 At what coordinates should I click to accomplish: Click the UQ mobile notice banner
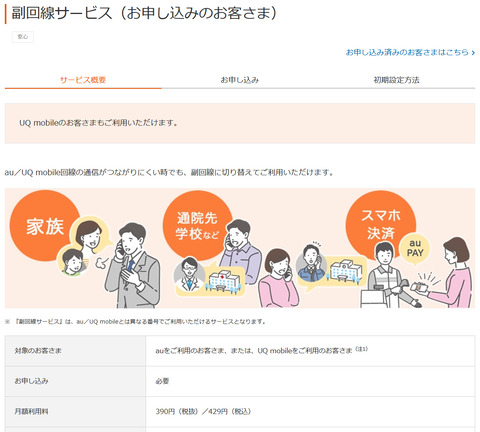tap(240, 123)
